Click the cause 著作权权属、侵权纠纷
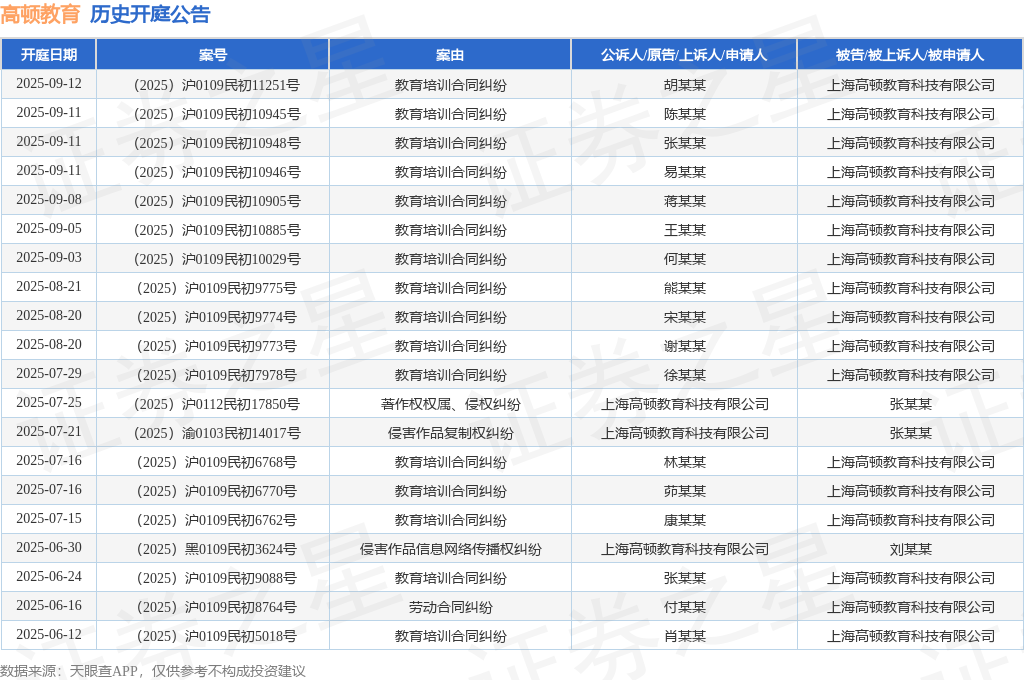The height and width of the screenshot is (680, 1024). pyautogui.click(x=451, y=404)
